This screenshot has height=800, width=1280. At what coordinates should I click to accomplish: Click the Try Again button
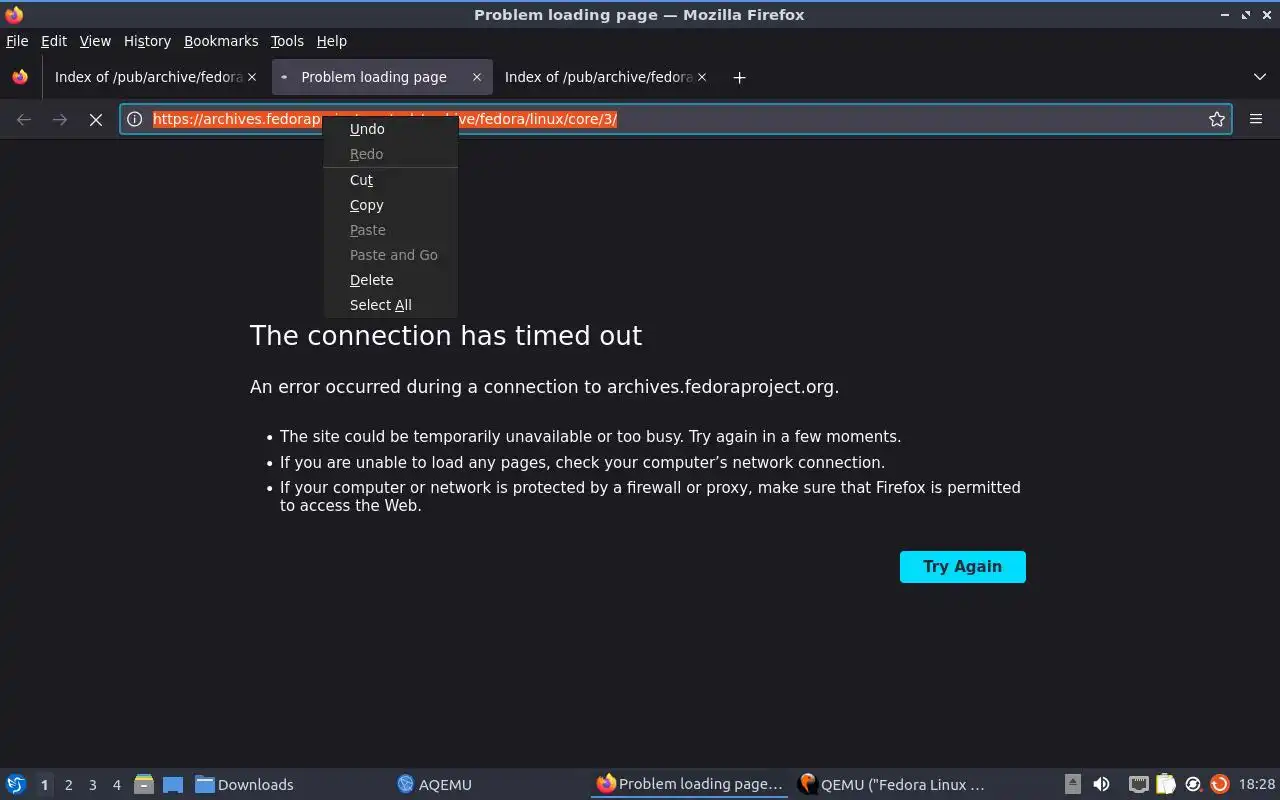[x=963, y=567]
